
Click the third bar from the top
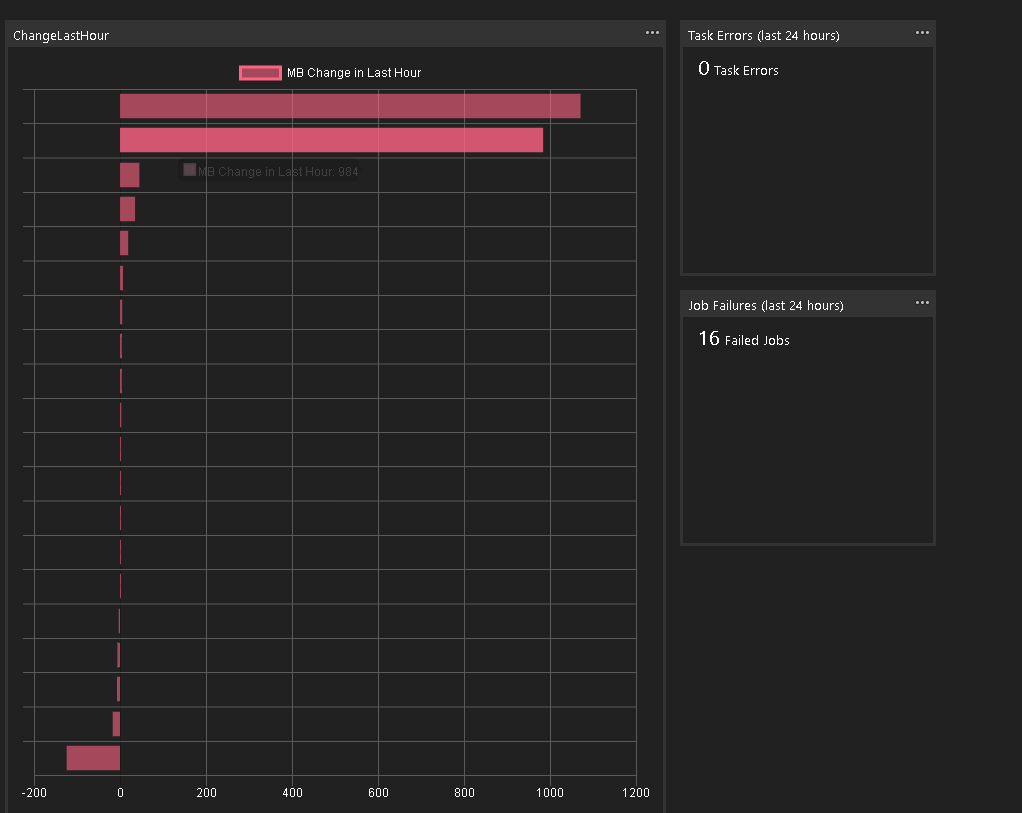click(x=130, y=175)
